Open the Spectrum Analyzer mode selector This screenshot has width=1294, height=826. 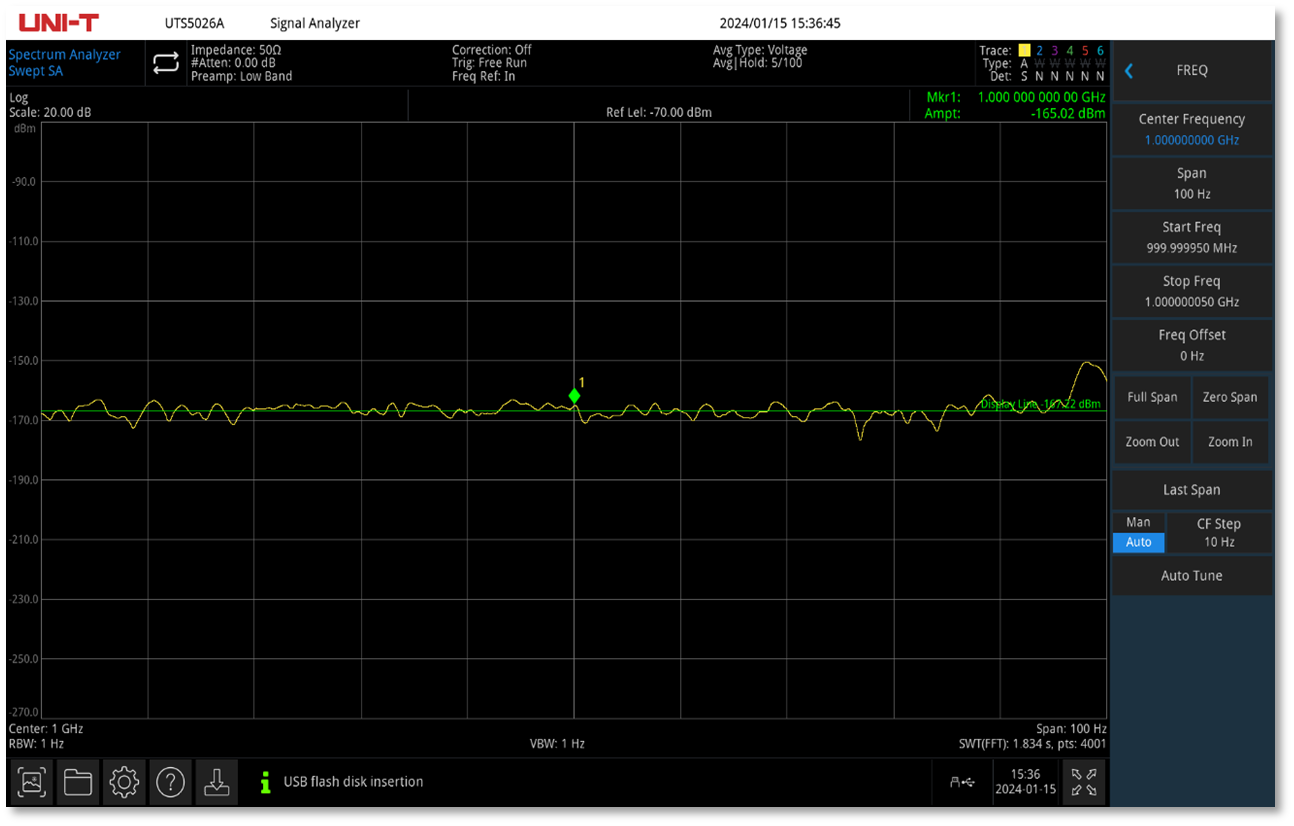click(x=64, y=62)
